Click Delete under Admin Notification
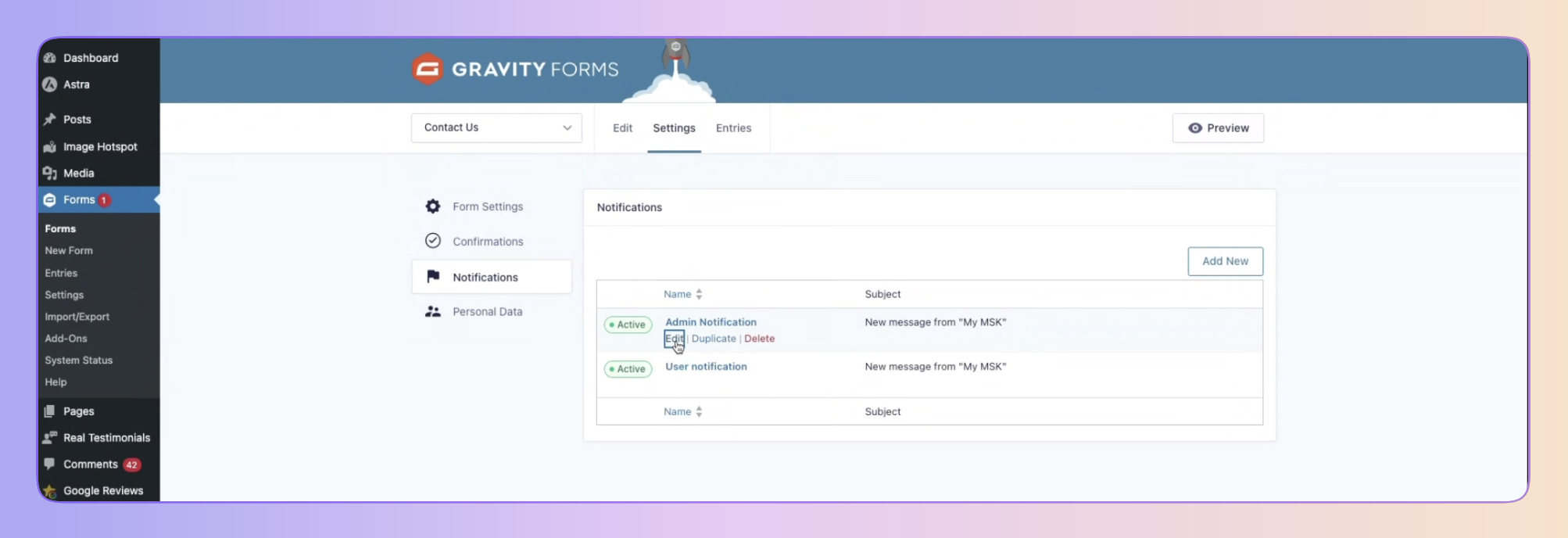 759,339
